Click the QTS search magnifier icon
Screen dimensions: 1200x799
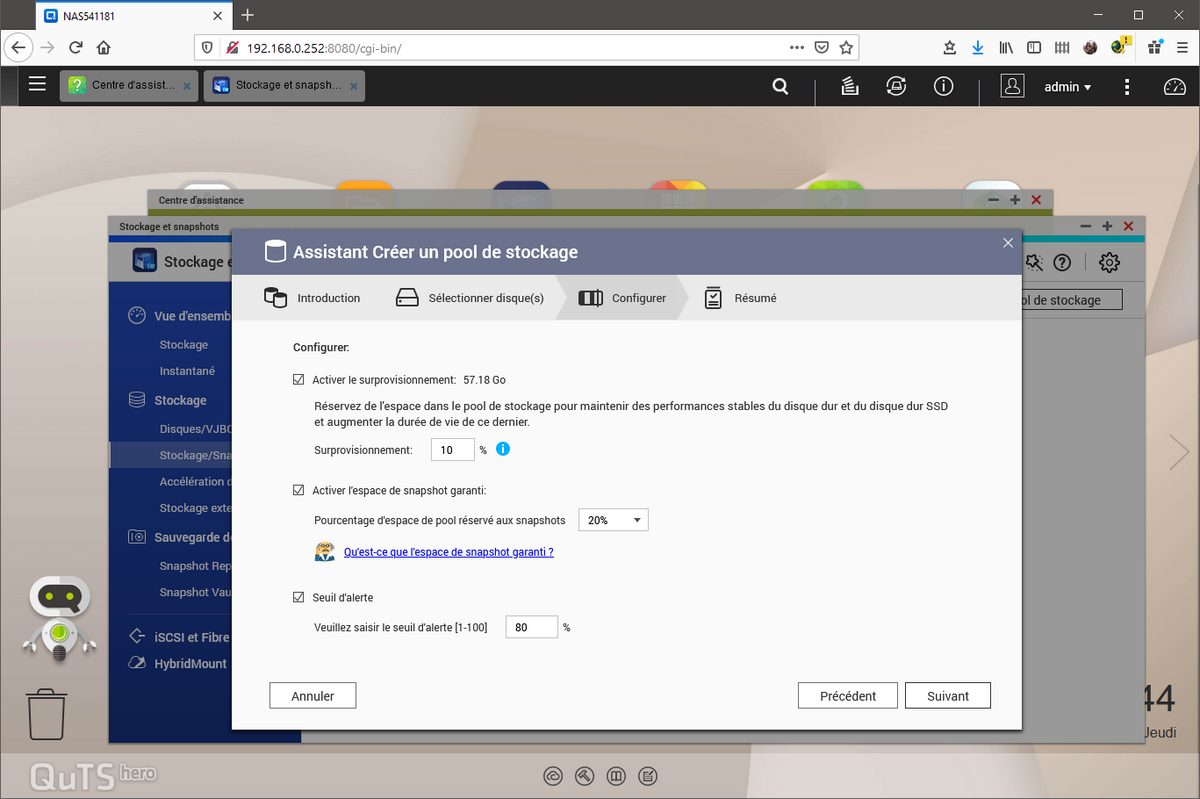pos(781,87)
